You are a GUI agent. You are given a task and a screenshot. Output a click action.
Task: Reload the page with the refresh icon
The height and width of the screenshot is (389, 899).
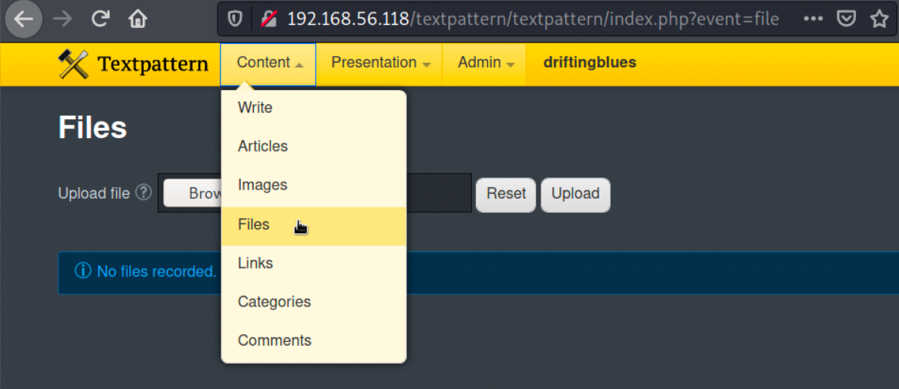[x=100, y=20]
